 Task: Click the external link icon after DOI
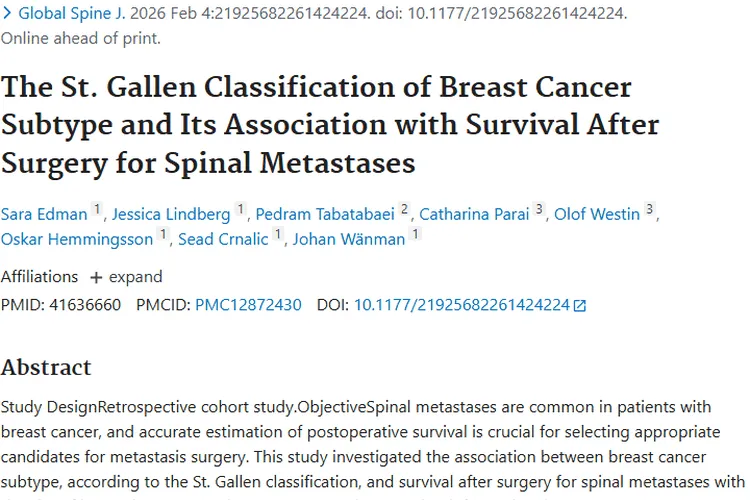(x=580, y=306)
